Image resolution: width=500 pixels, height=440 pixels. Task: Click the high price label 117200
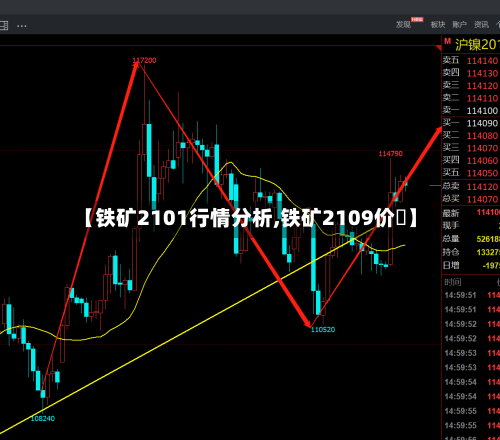(x=144, y=60)
